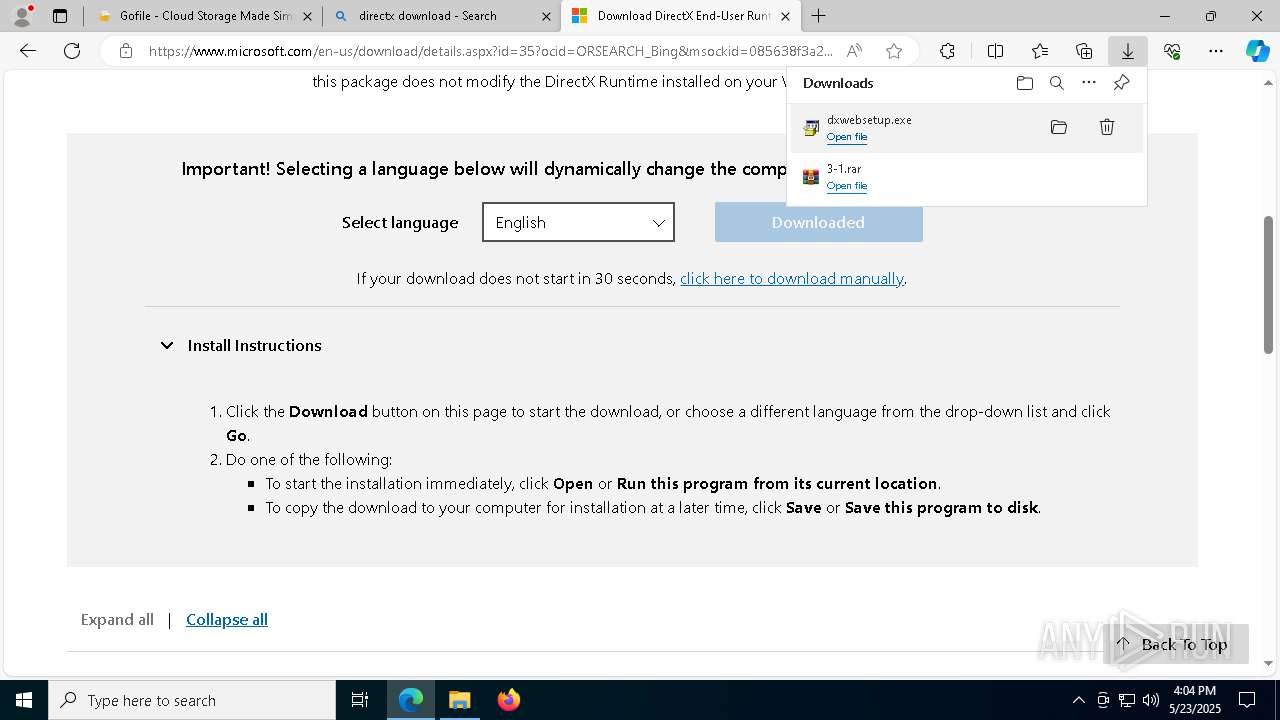The height and width of the screenshot is (720, 1280).
Task: Click the Collapse all link
Action: (227, 619)
